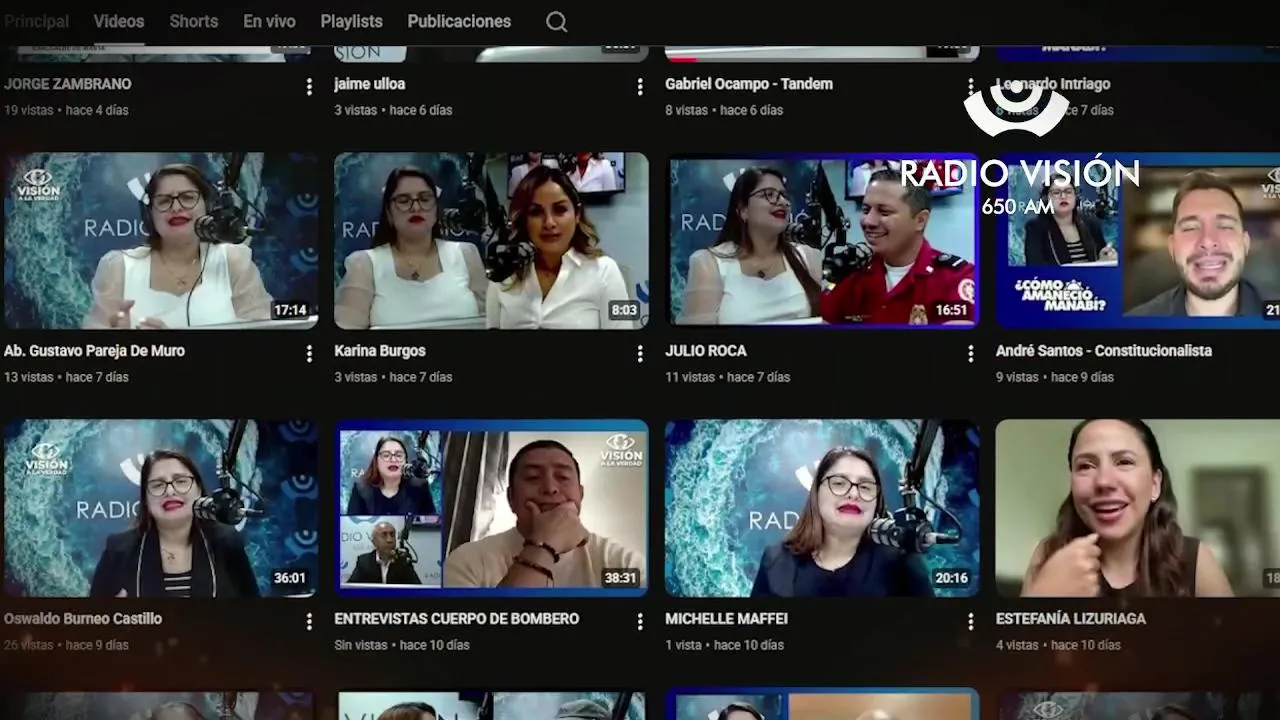Click ENTREVISTAS CUERPO DE BOMBERO title

[457, 619]
